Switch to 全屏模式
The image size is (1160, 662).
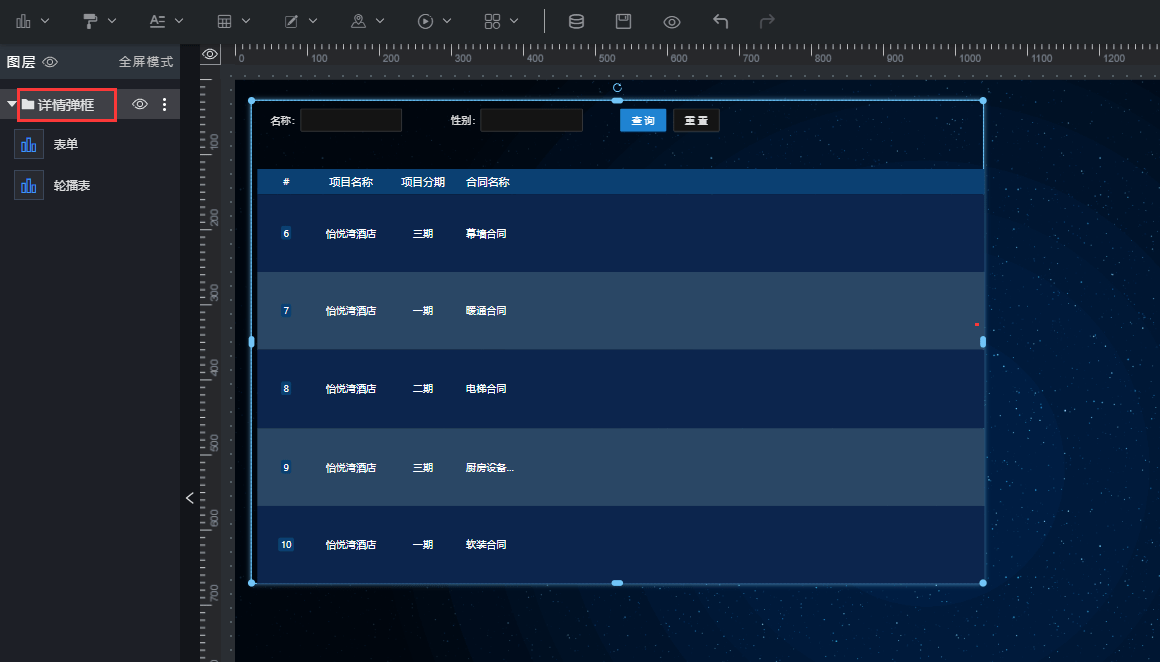tap(146, 62)
